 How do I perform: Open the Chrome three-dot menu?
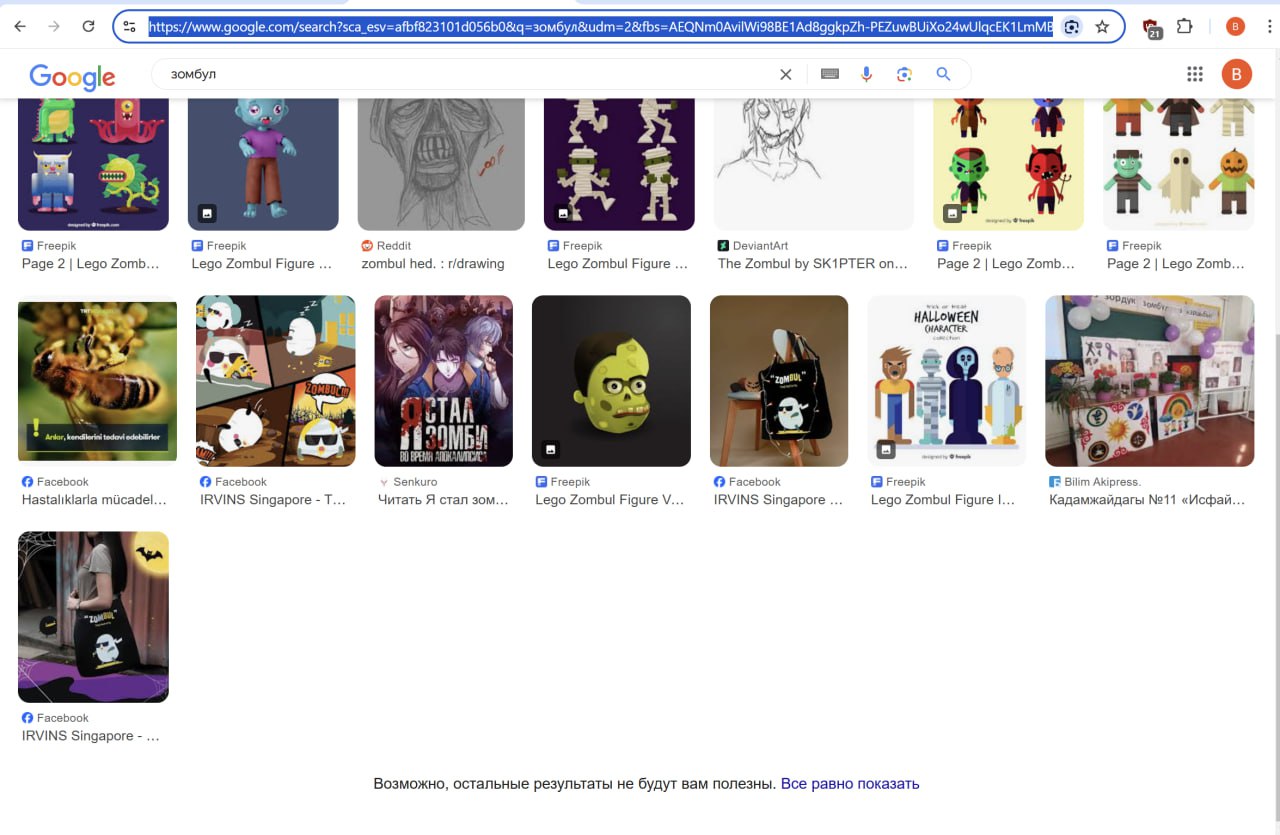point(1269,27)
